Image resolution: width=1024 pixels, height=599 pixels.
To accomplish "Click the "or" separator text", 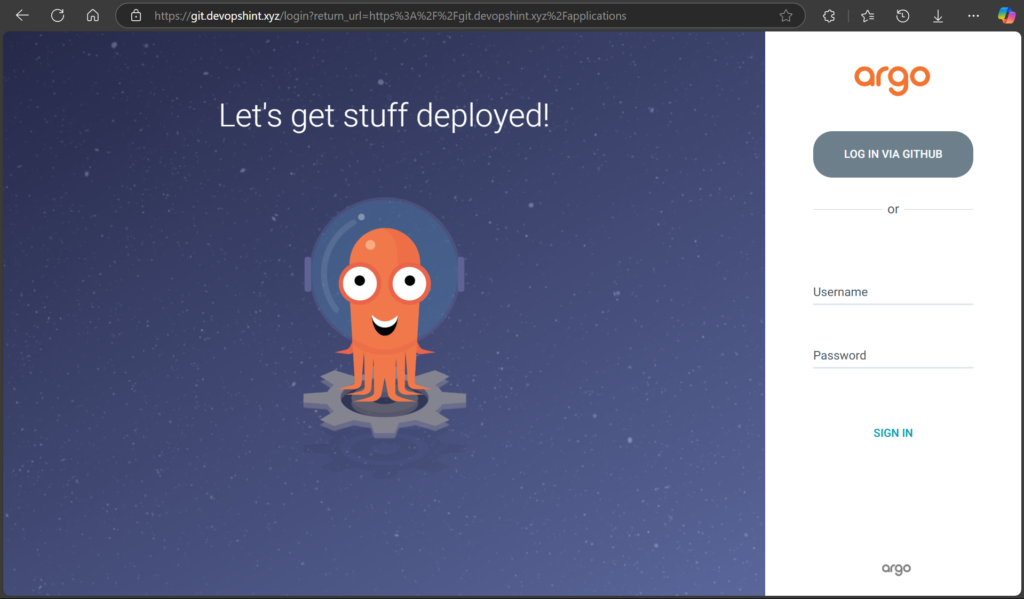I will [893, 209].
